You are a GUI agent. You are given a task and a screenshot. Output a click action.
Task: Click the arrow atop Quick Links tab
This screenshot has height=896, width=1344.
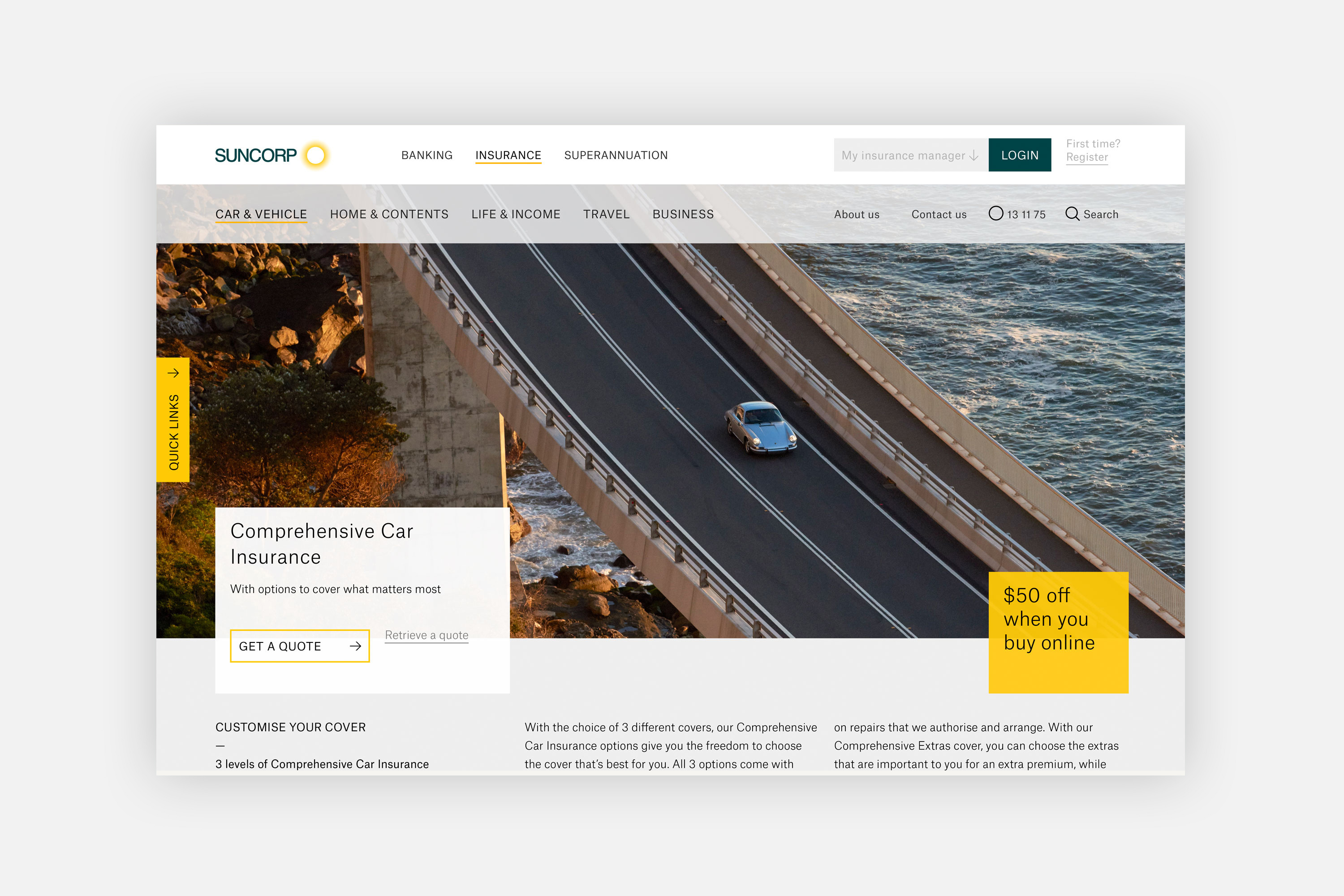[x=173, y=373]
